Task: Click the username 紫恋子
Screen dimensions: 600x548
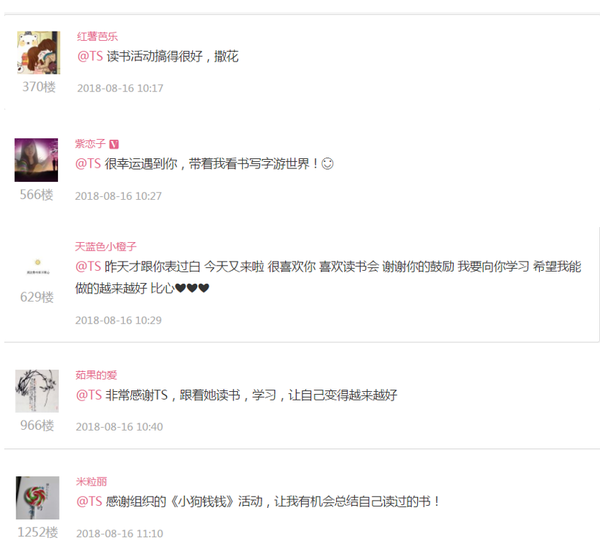Action: click(x=90, y=144)
